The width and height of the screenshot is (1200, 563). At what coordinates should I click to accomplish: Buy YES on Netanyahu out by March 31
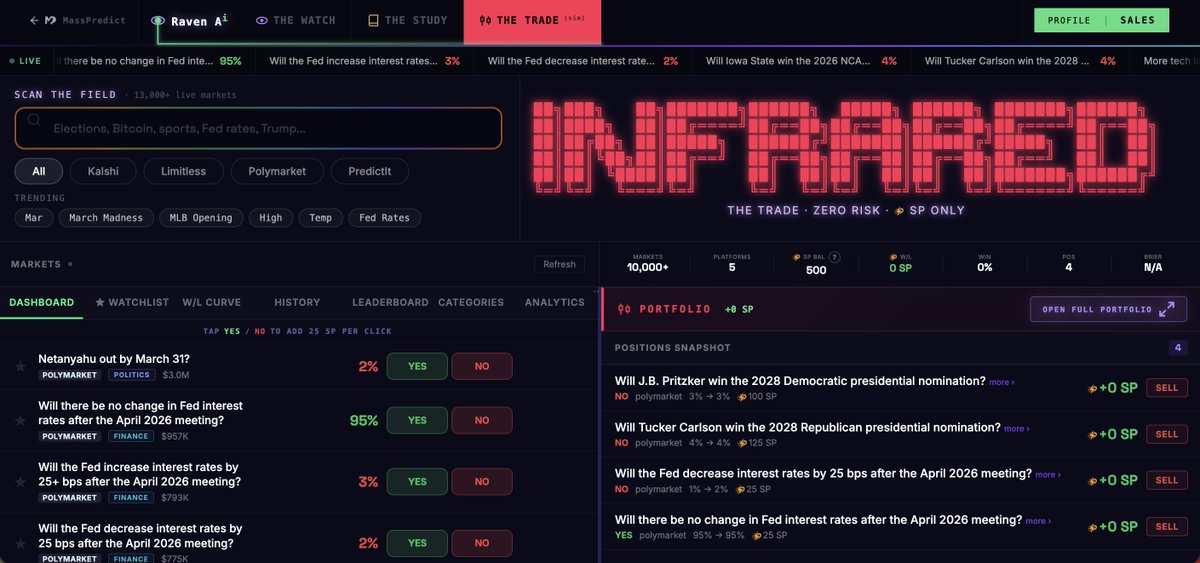click(x=417, y=366)
